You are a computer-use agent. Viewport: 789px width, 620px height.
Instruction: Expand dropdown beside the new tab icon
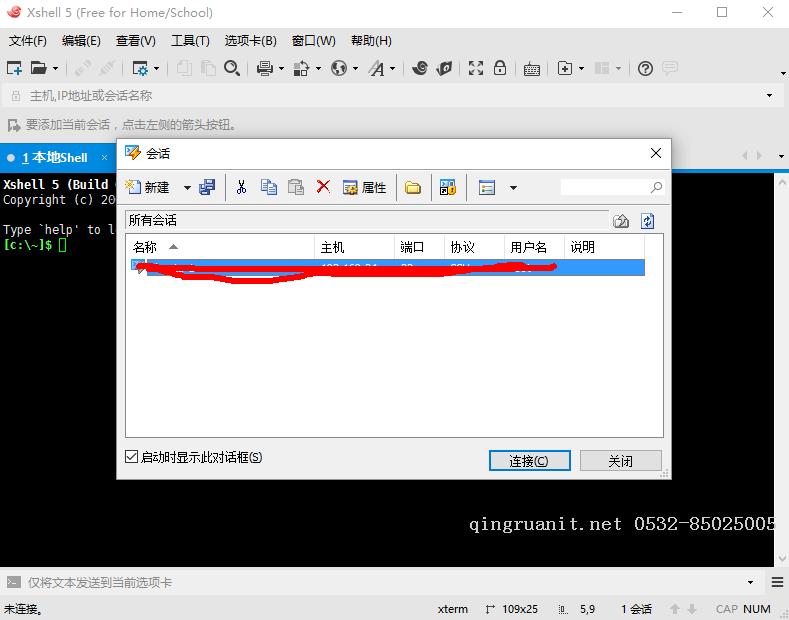[581, 68]
